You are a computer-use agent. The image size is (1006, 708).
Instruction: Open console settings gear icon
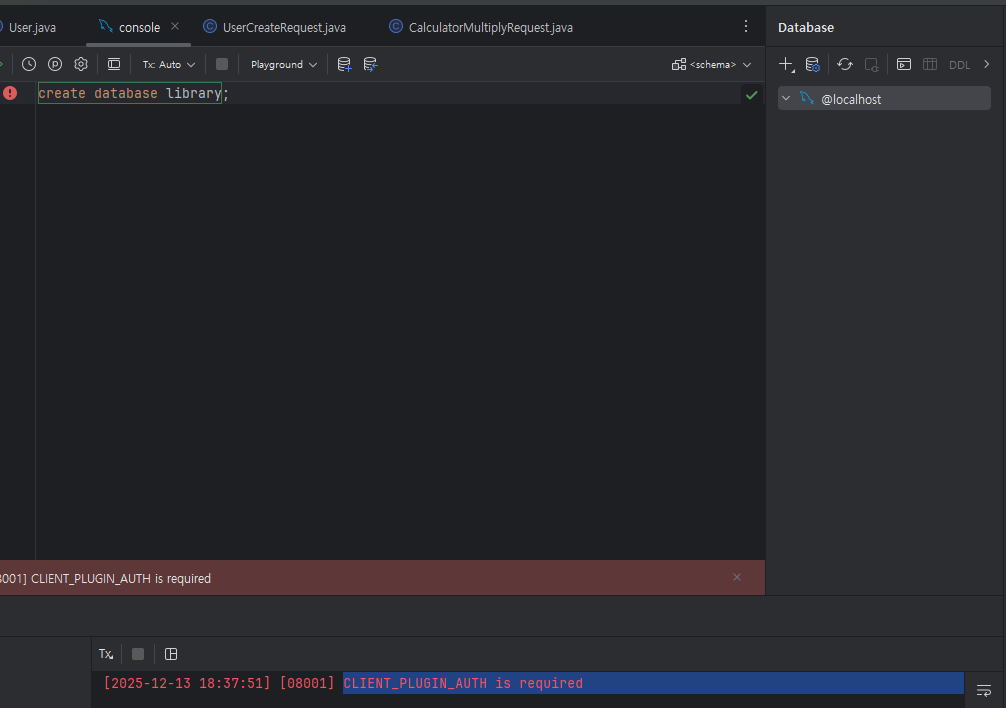pyautogui.click(x=81, y=64)
